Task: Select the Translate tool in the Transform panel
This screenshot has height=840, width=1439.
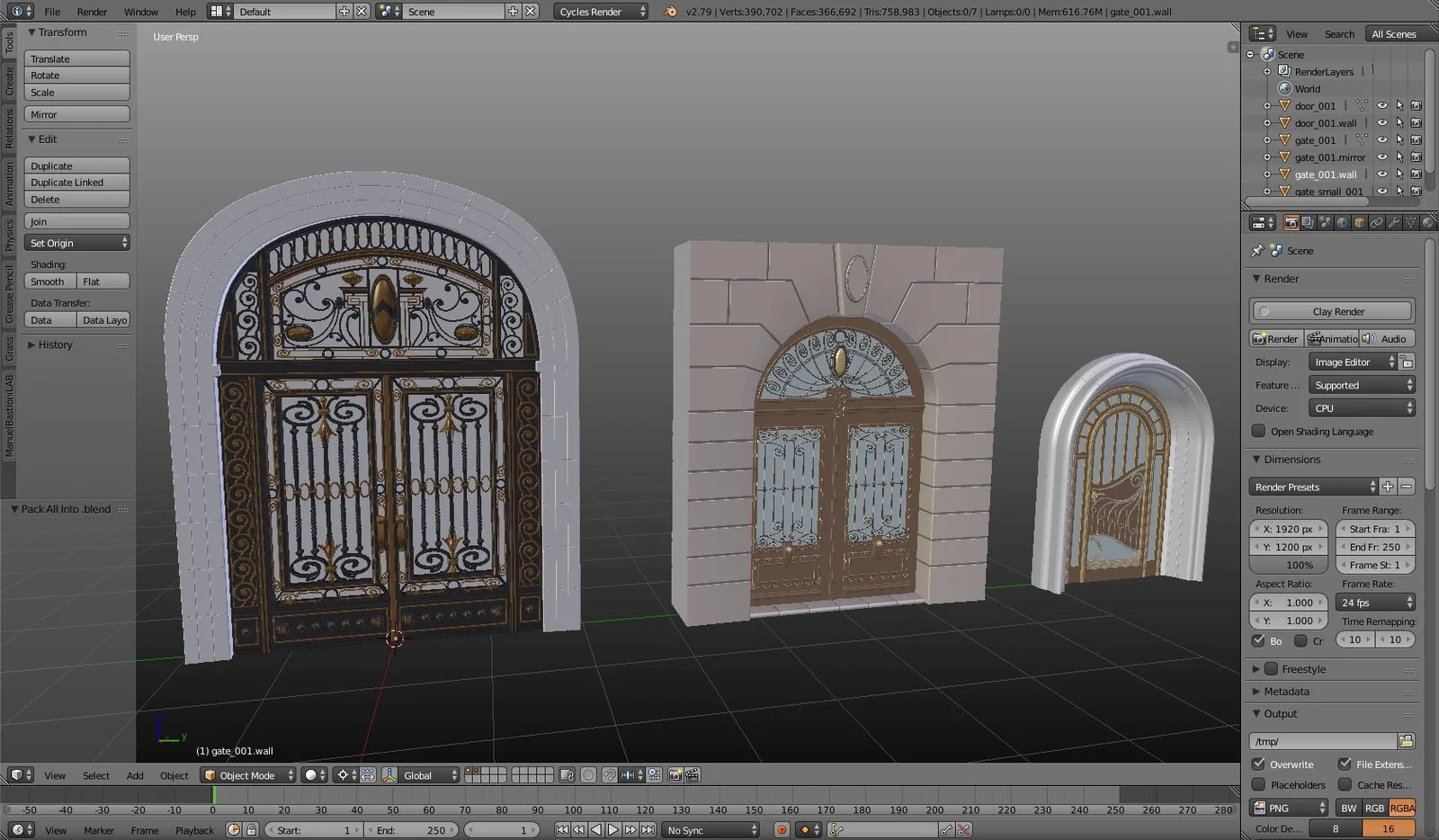Action: [x=76, y=58]
